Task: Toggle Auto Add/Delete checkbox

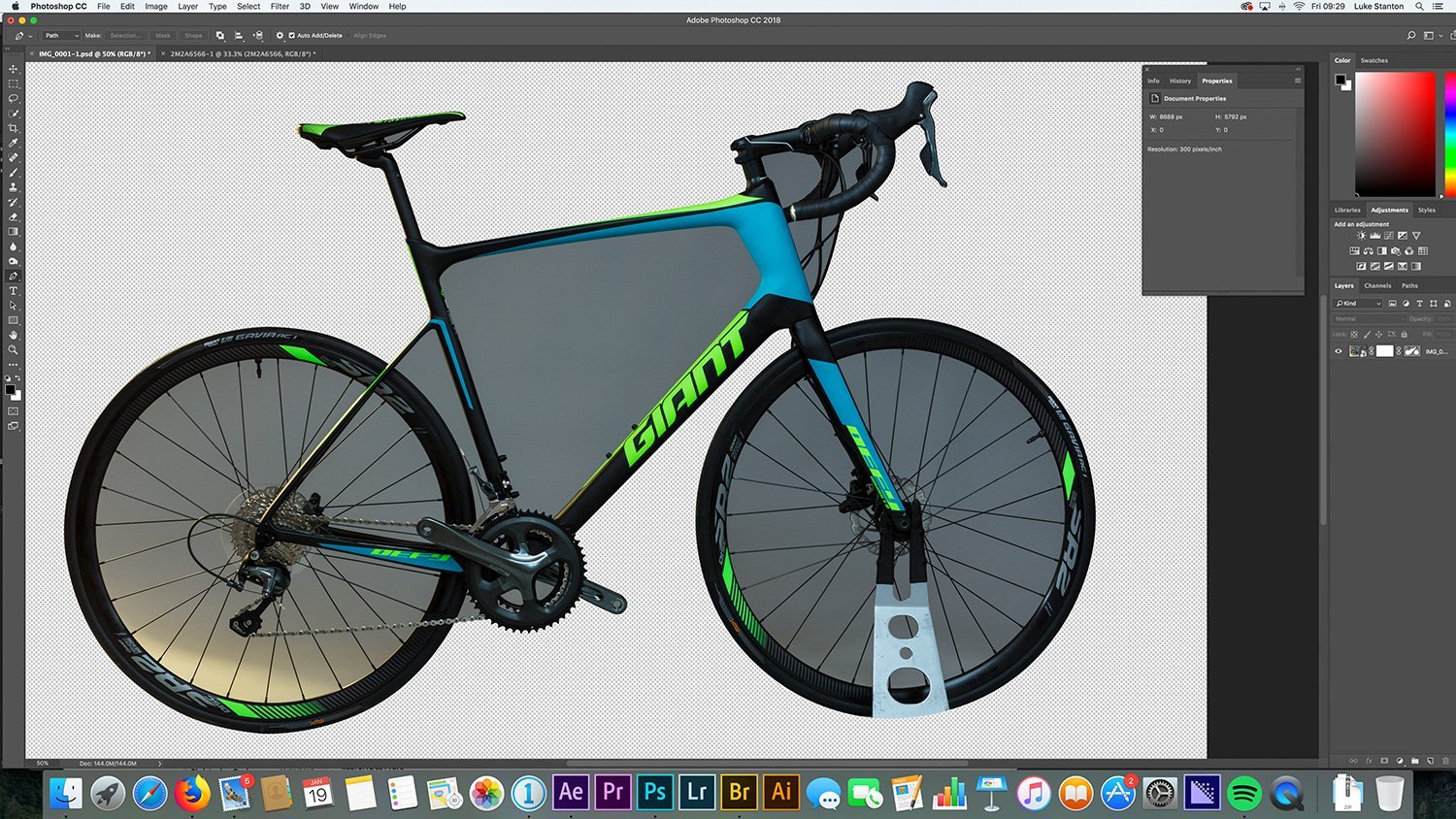Action: pos(292,36)
